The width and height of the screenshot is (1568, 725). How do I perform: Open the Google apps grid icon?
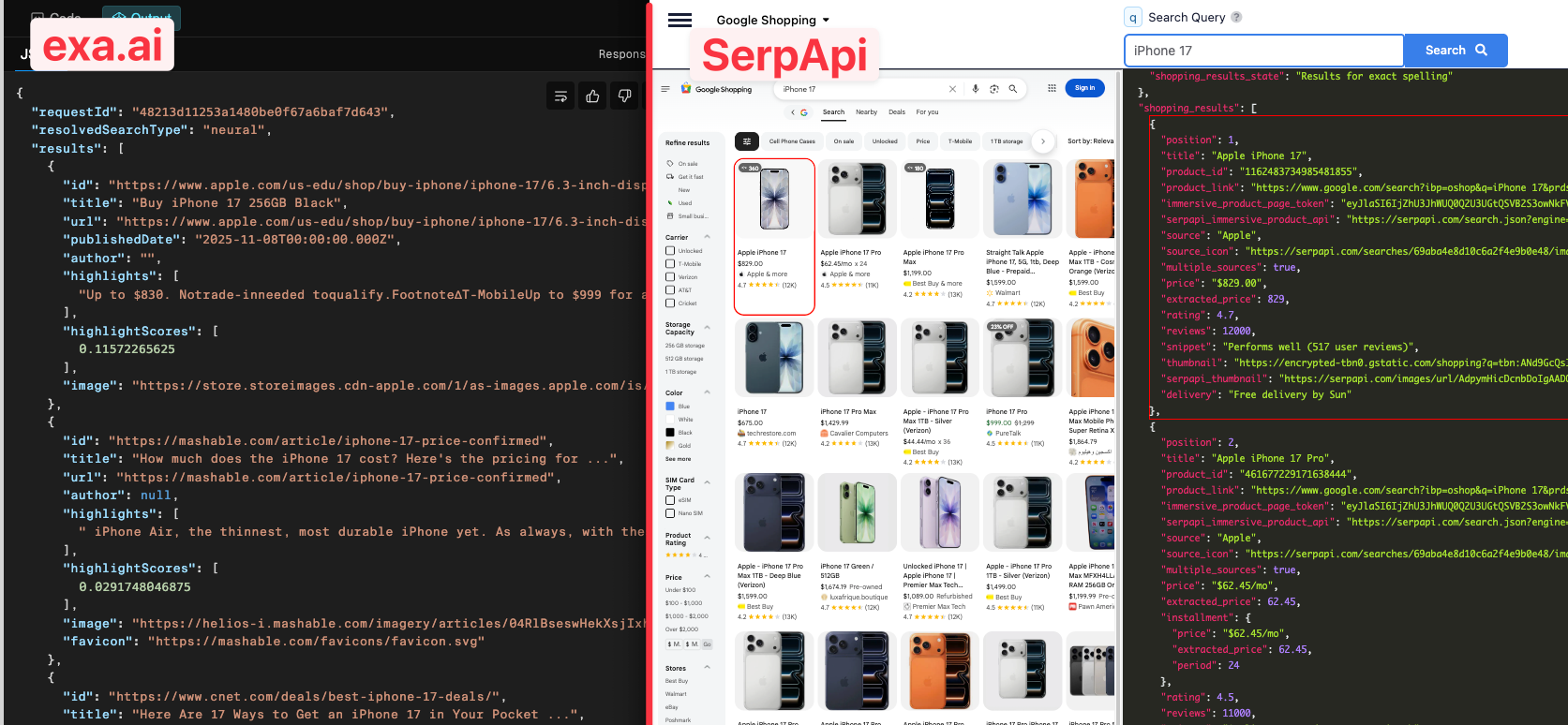pyautogui.click(x=1052, y=88)
